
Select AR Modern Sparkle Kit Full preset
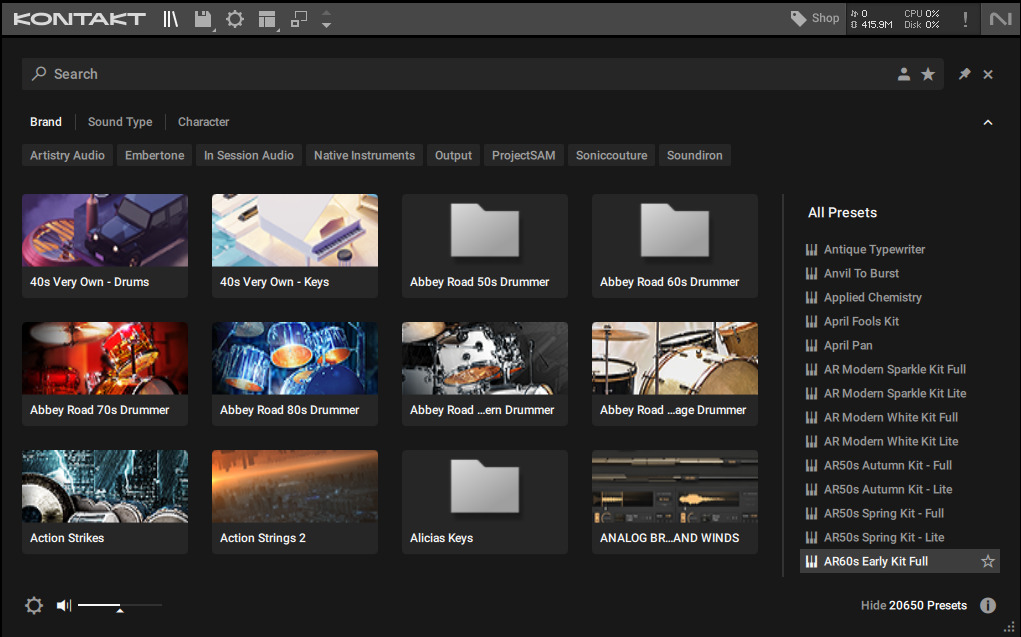coord(900,369)
